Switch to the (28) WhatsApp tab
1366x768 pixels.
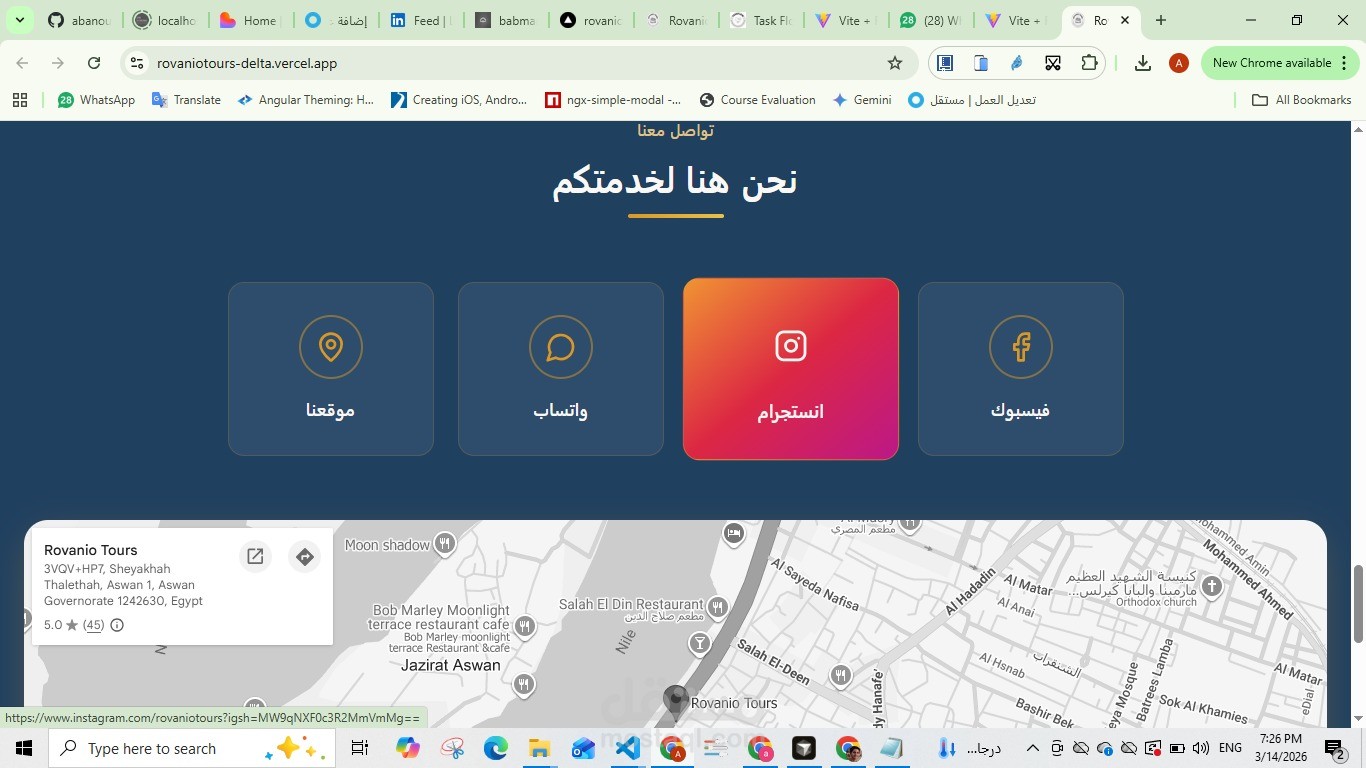click(x=932, y=20)
